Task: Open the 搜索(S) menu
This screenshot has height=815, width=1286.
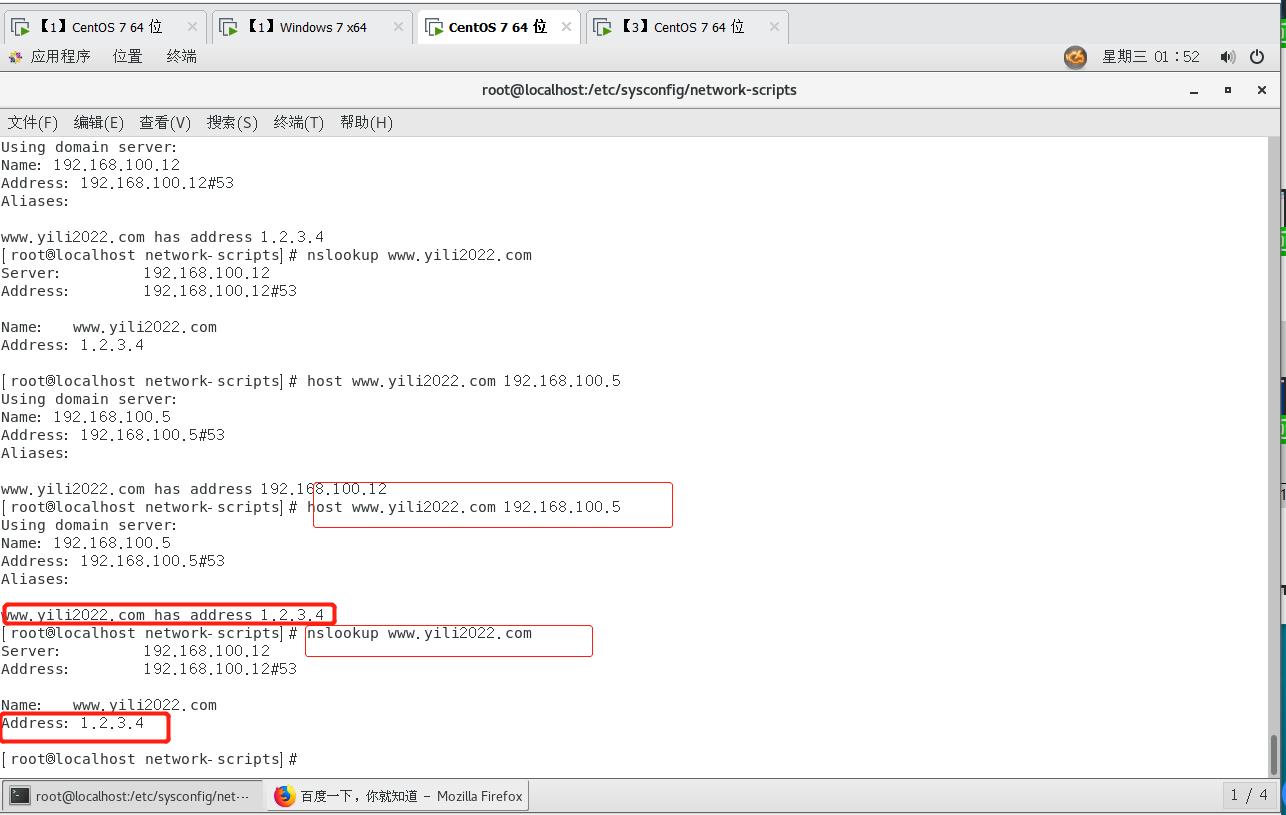Action: [232, 122]
